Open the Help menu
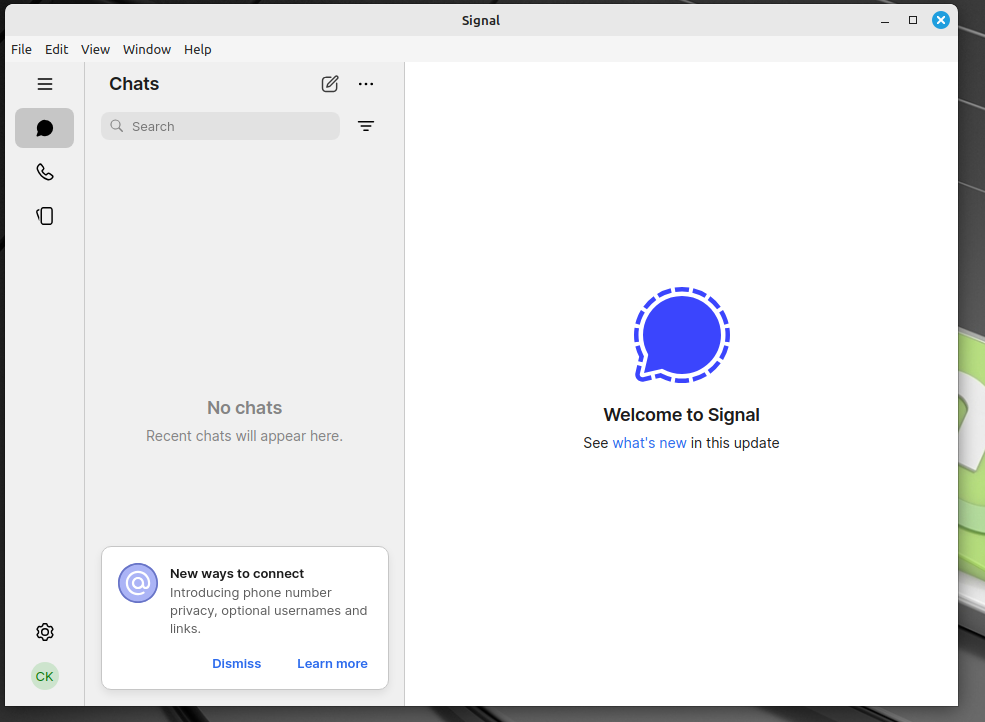985x722 pixels. (x=198, y=49)
